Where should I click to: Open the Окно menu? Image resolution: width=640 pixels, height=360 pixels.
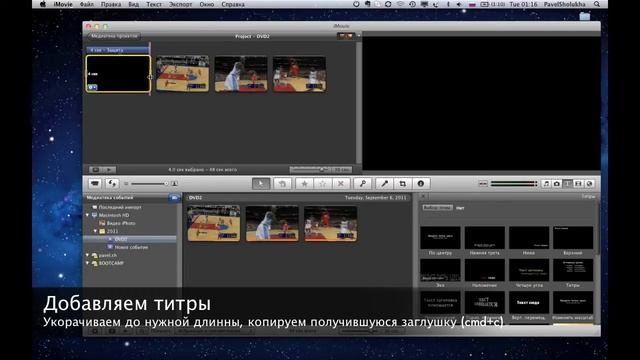(x=207, y=4)
